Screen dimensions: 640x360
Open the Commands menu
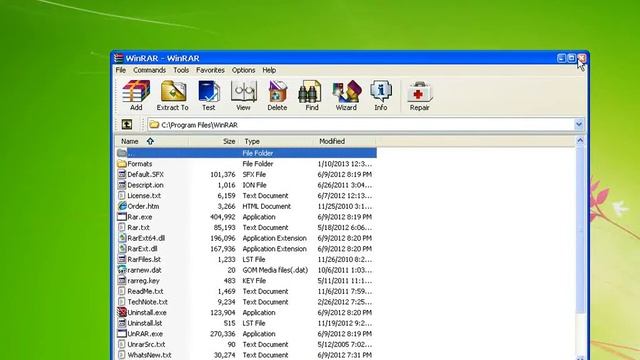149,70
